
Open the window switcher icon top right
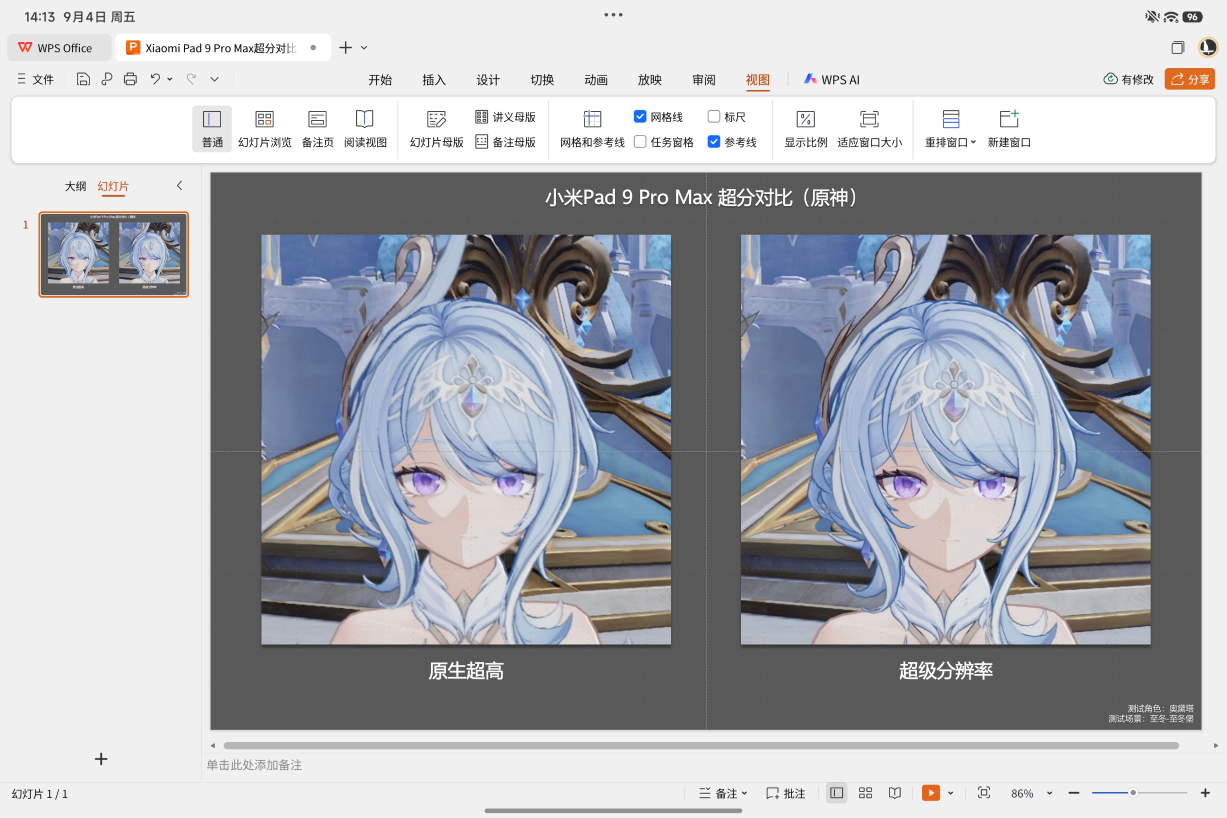pos(1178,47)
